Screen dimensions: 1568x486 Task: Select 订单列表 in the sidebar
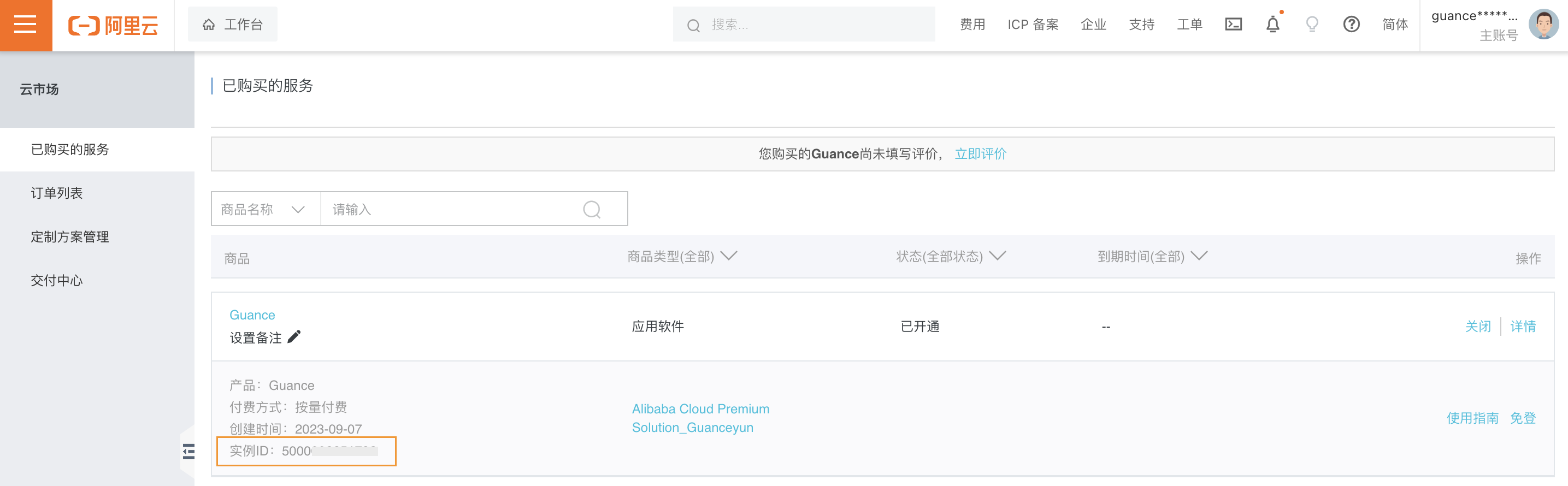[x=97, y=193]
